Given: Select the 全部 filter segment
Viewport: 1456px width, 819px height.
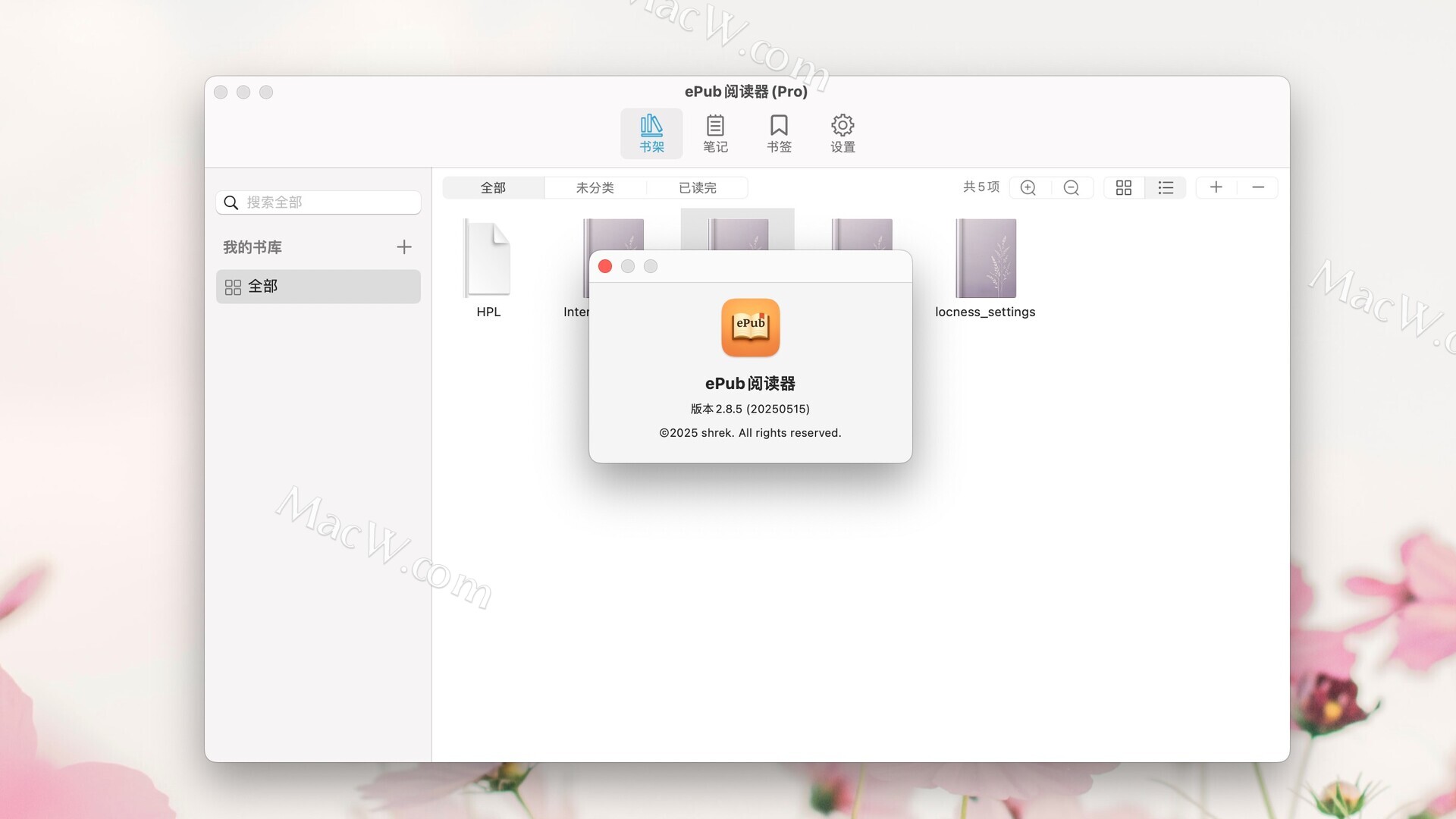Looking at the screenshot, I should [x=493, y=187].
